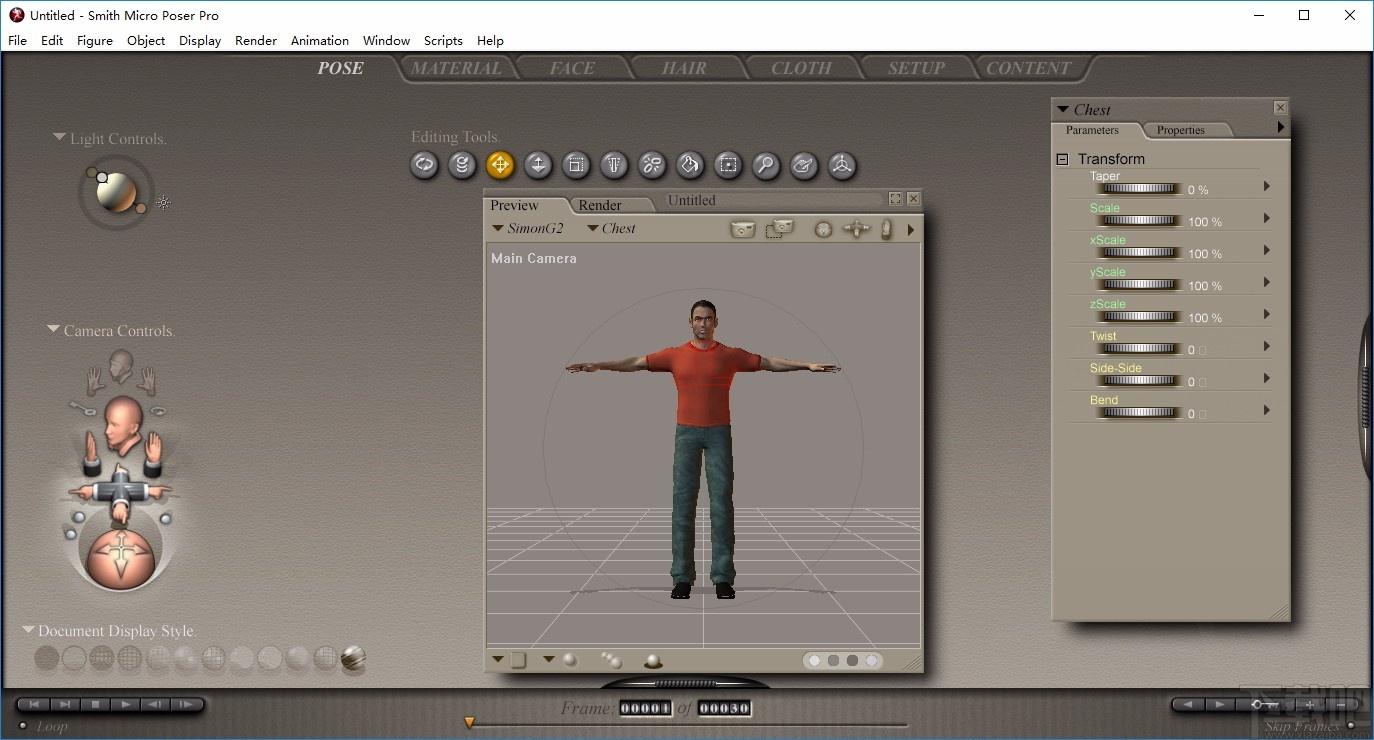Click the animating key icon in camera controls
The width and height of the screenshot is (1374, 740).
click(81, 407)
